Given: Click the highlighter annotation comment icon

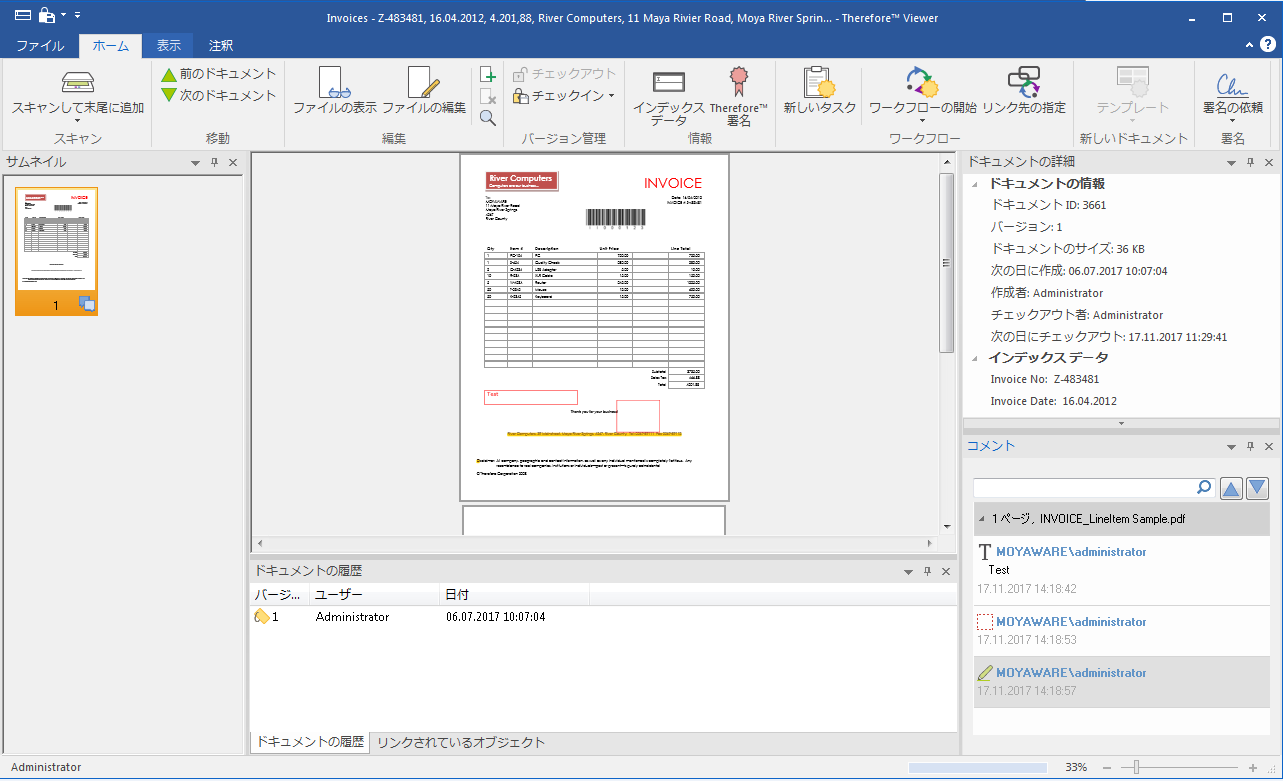Looking at the screenshot, I should click(984, 673).
